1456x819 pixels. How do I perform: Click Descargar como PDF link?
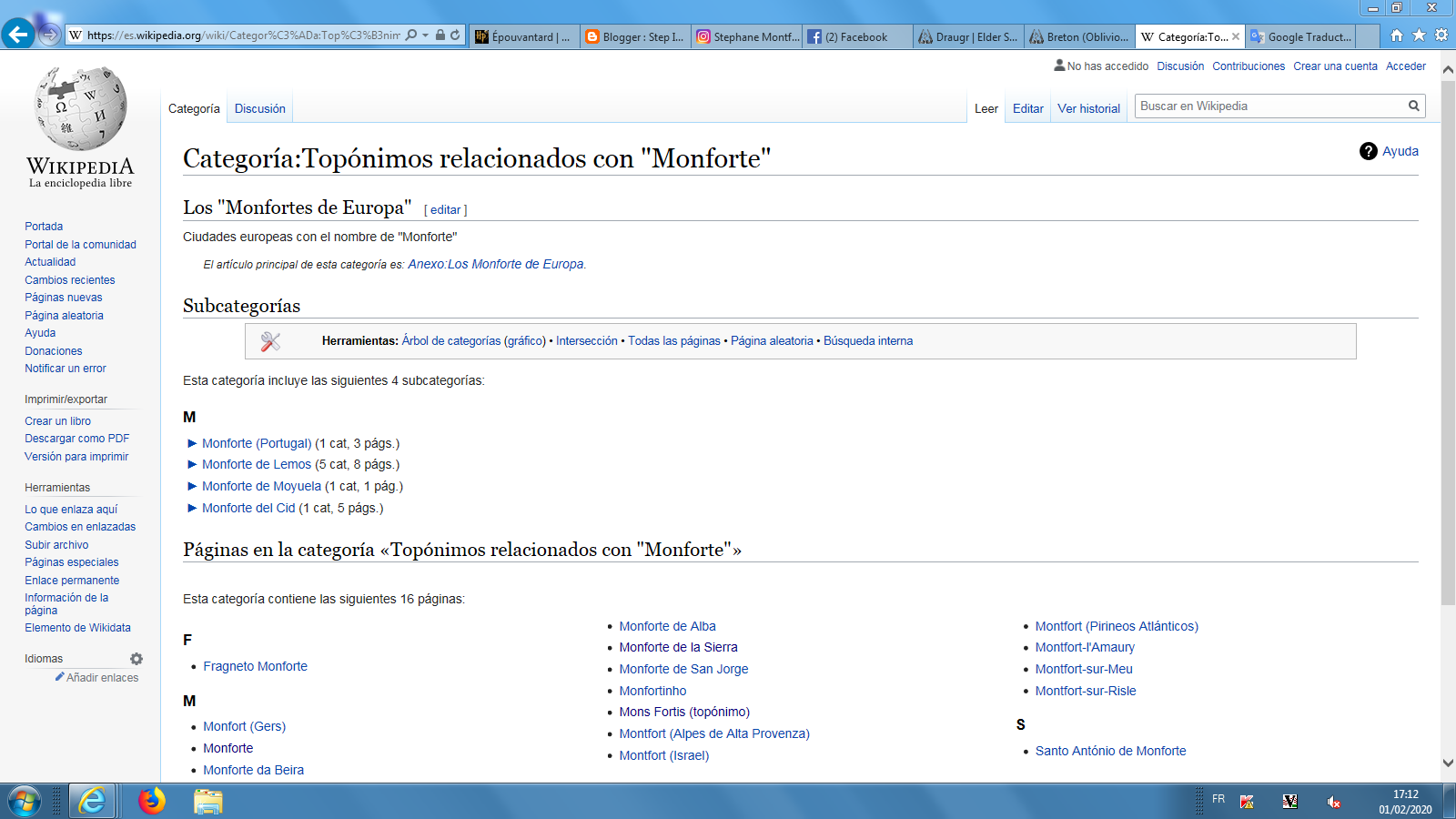tap(77, 439)
